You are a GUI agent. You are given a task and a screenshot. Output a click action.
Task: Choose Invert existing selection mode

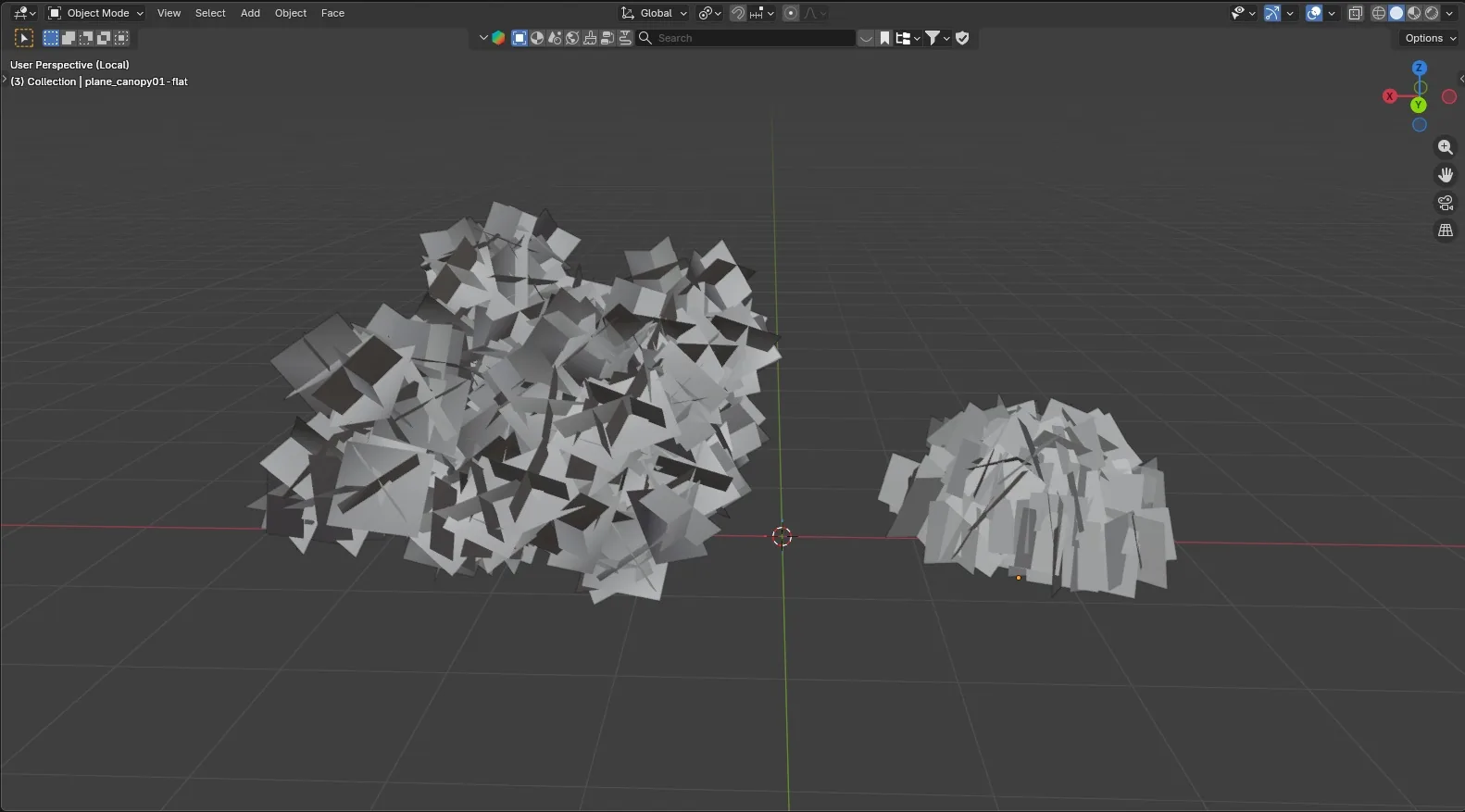tap(104, 38)
